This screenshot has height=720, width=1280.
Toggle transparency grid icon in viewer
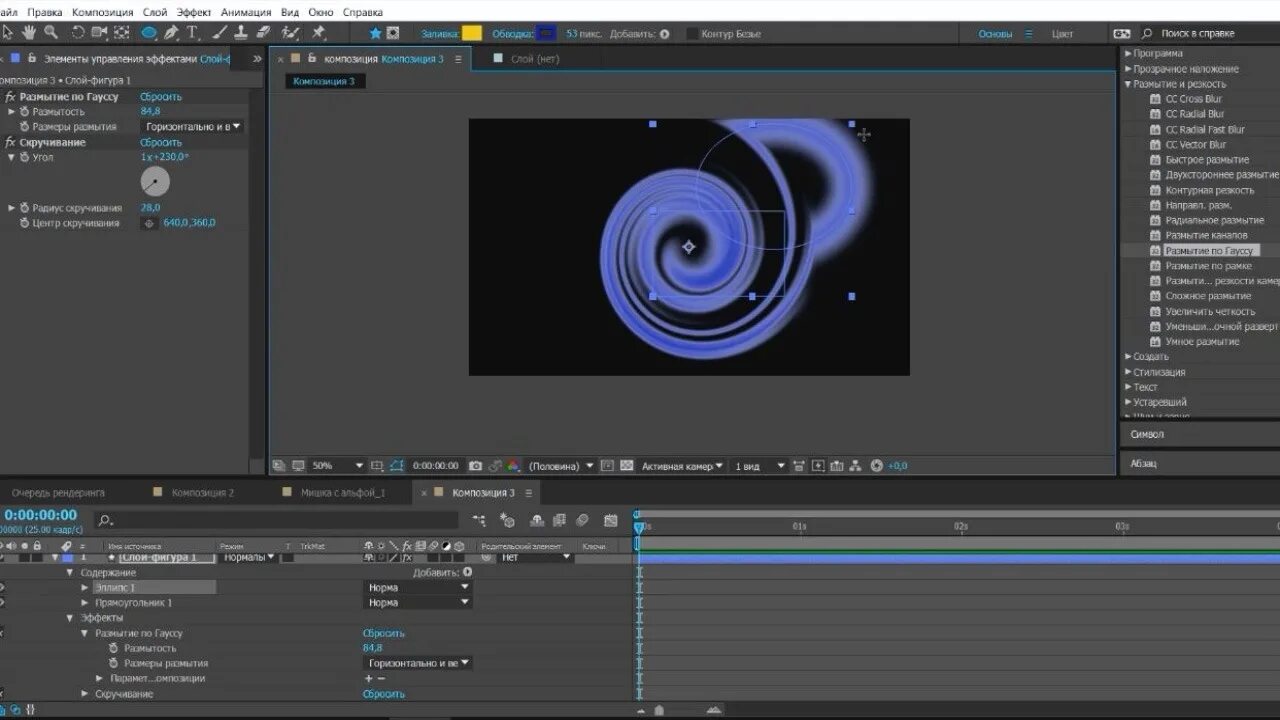[x=626, y=465]
